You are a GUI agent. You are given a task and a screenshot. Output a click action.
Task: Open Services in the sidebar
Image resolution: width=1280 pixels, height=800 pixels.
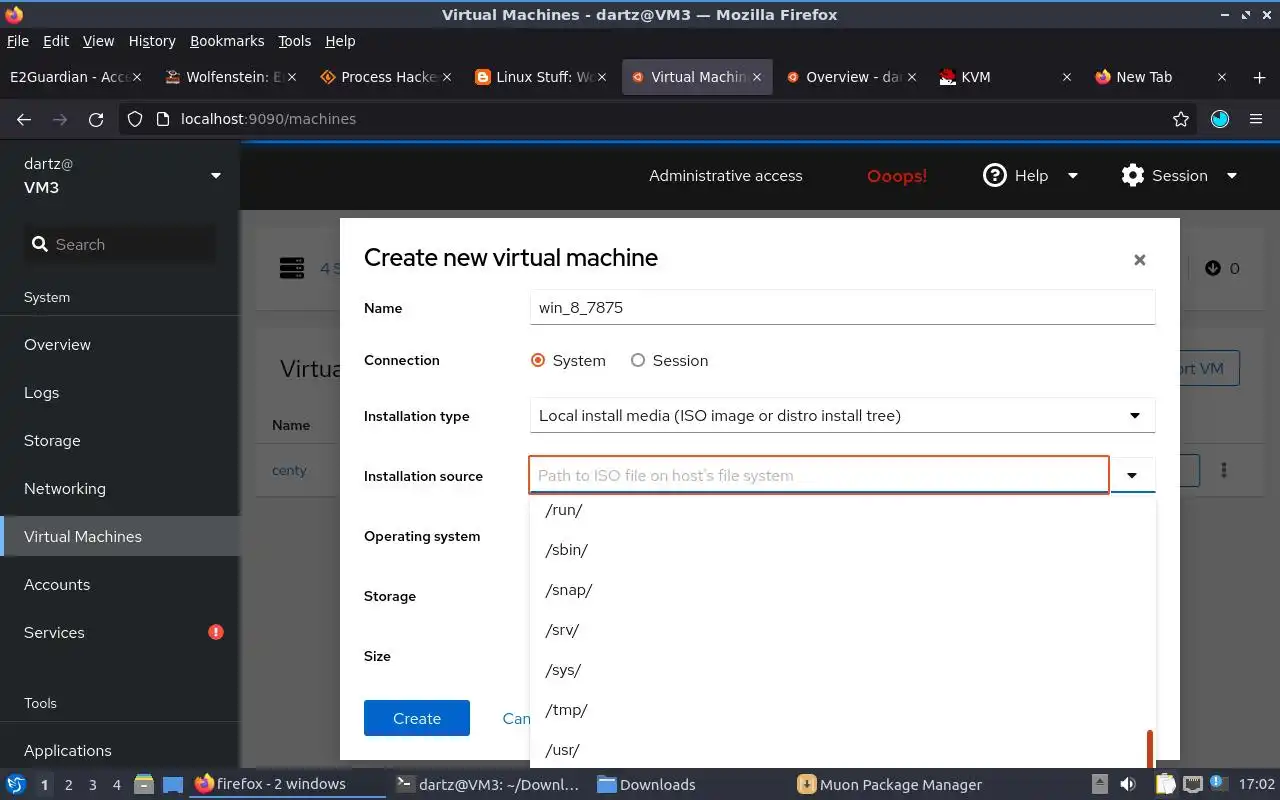[120, 632]
